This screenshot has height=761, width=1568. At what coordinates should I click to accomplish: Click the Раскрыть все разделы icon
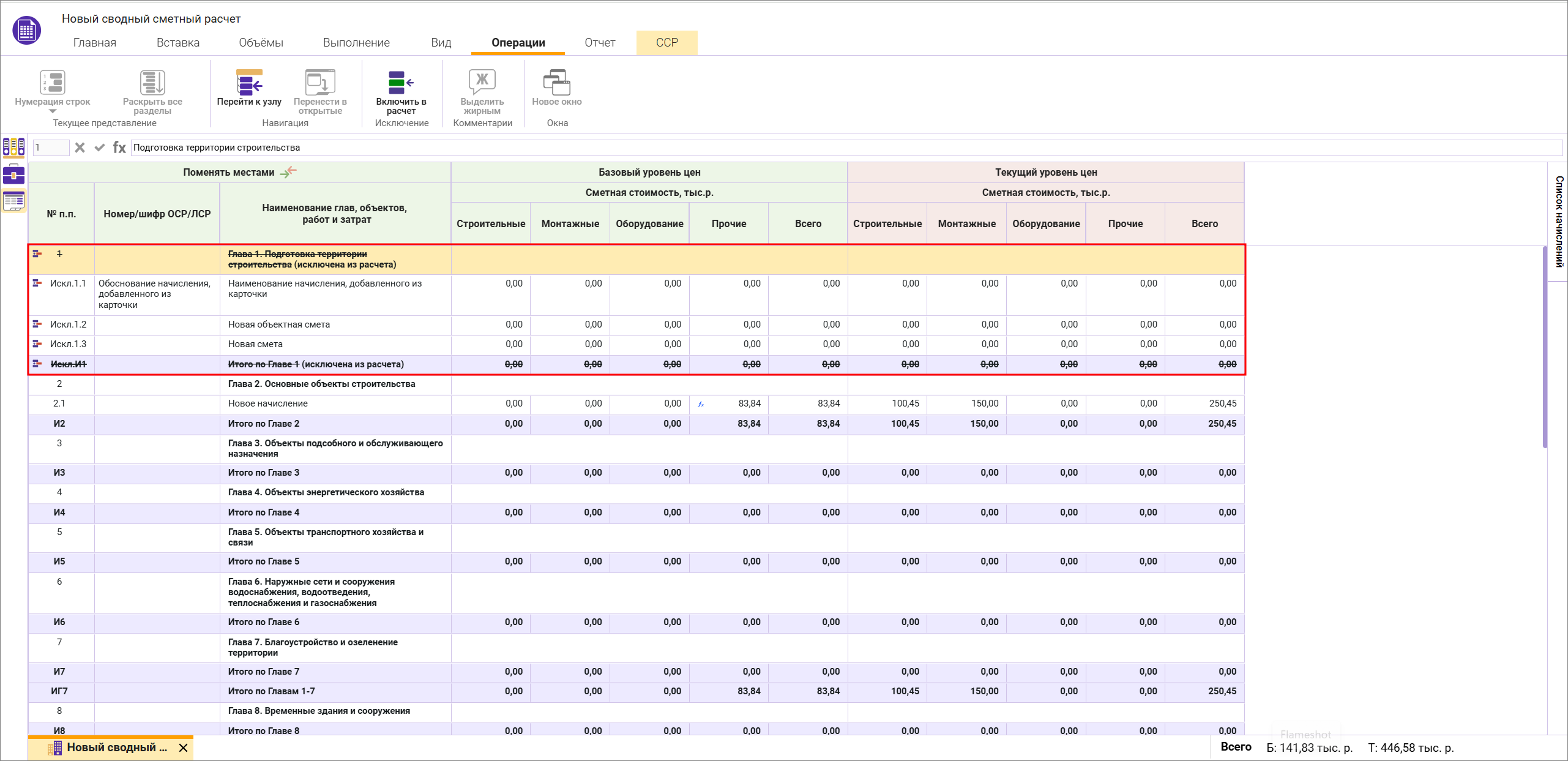pos(152,83)
